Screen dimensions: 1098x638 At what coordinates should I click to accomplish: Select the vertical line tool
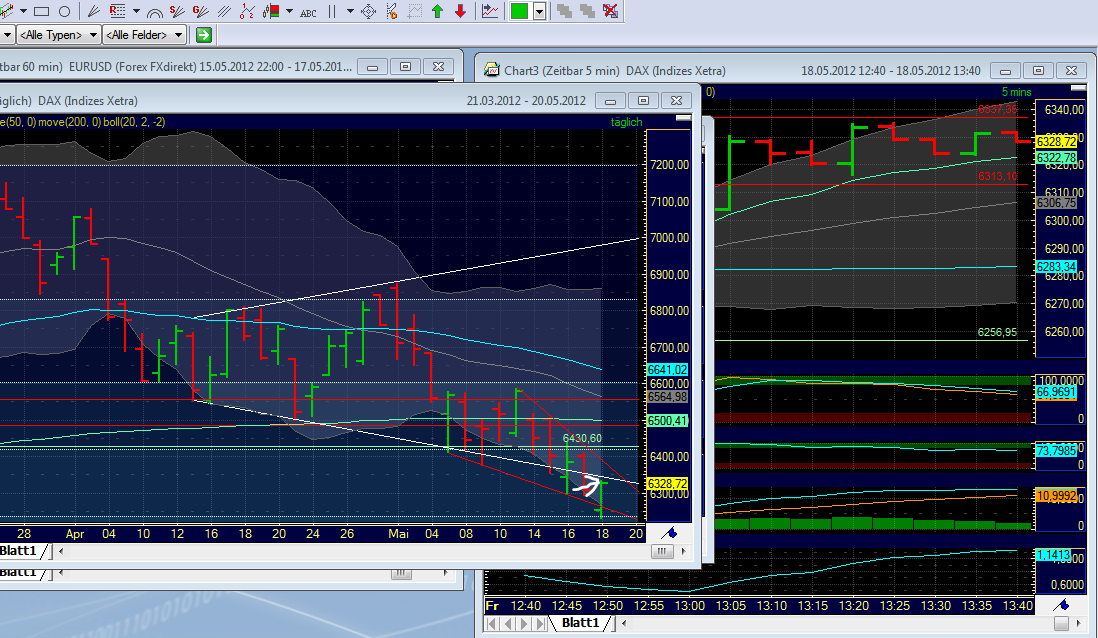point(334,11)
